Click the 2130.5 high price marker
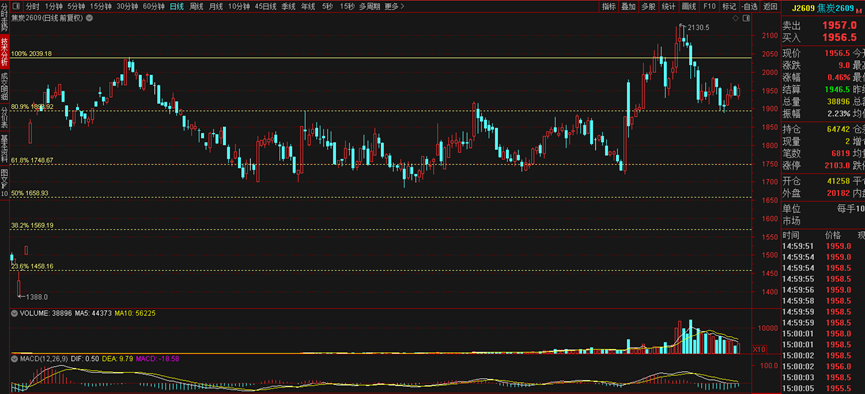This screenshot has height=394, width=865. pos(698,27)
